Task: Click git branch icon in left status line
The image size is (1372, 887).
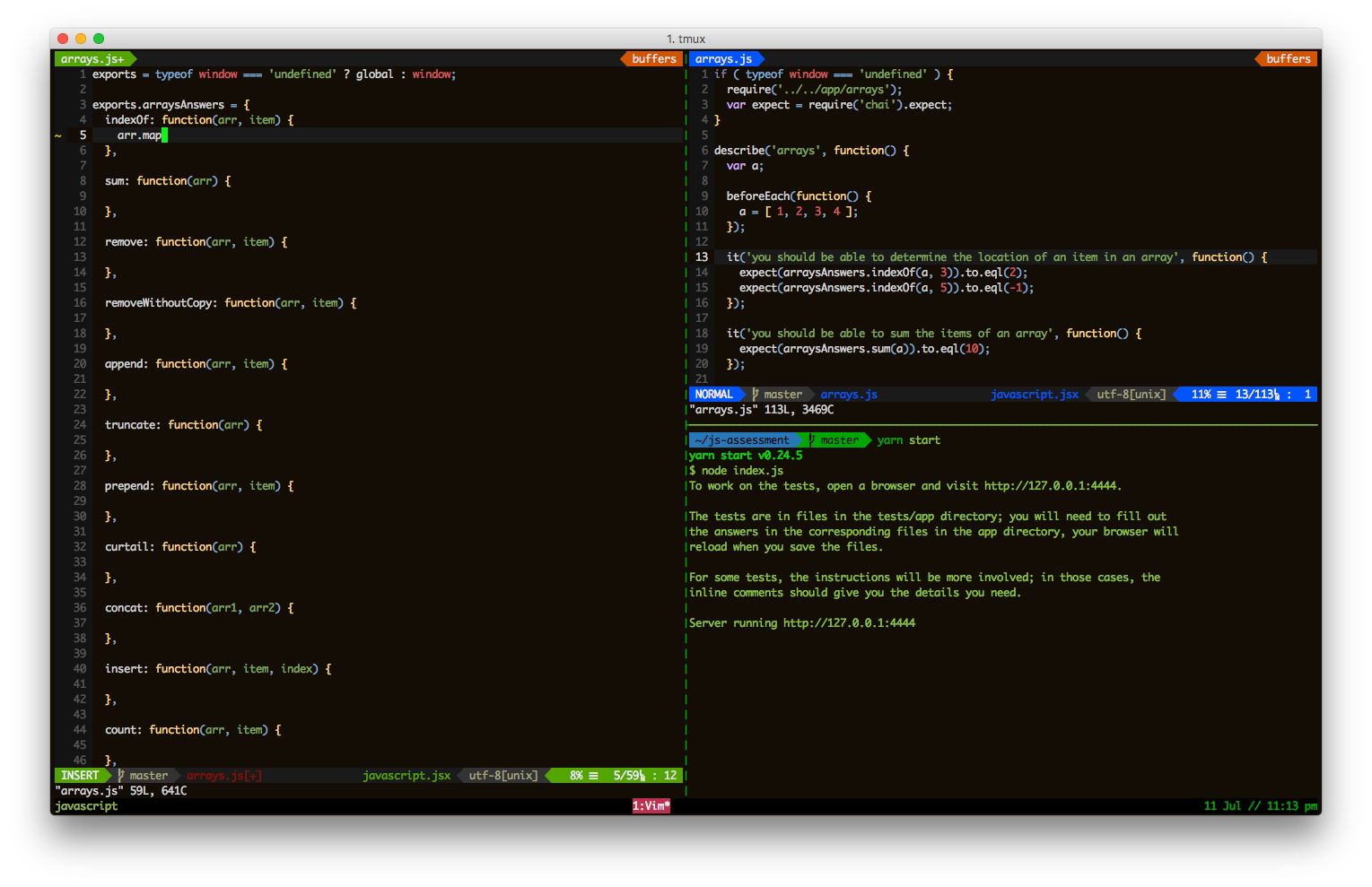Action: (121, 776)
